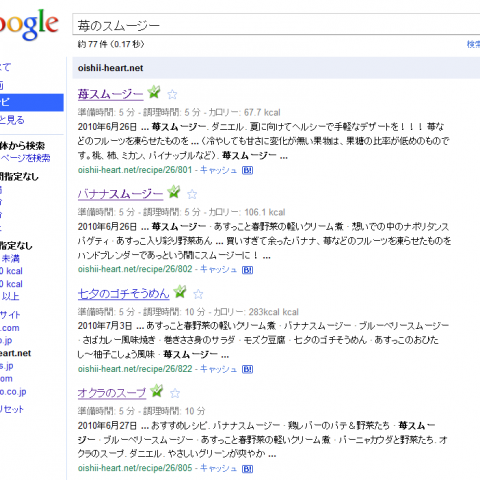Image resolution: width=480 pixels, height=480 pixels.
Task: Filter by 以上 calorie option
Action: (10, 296)
